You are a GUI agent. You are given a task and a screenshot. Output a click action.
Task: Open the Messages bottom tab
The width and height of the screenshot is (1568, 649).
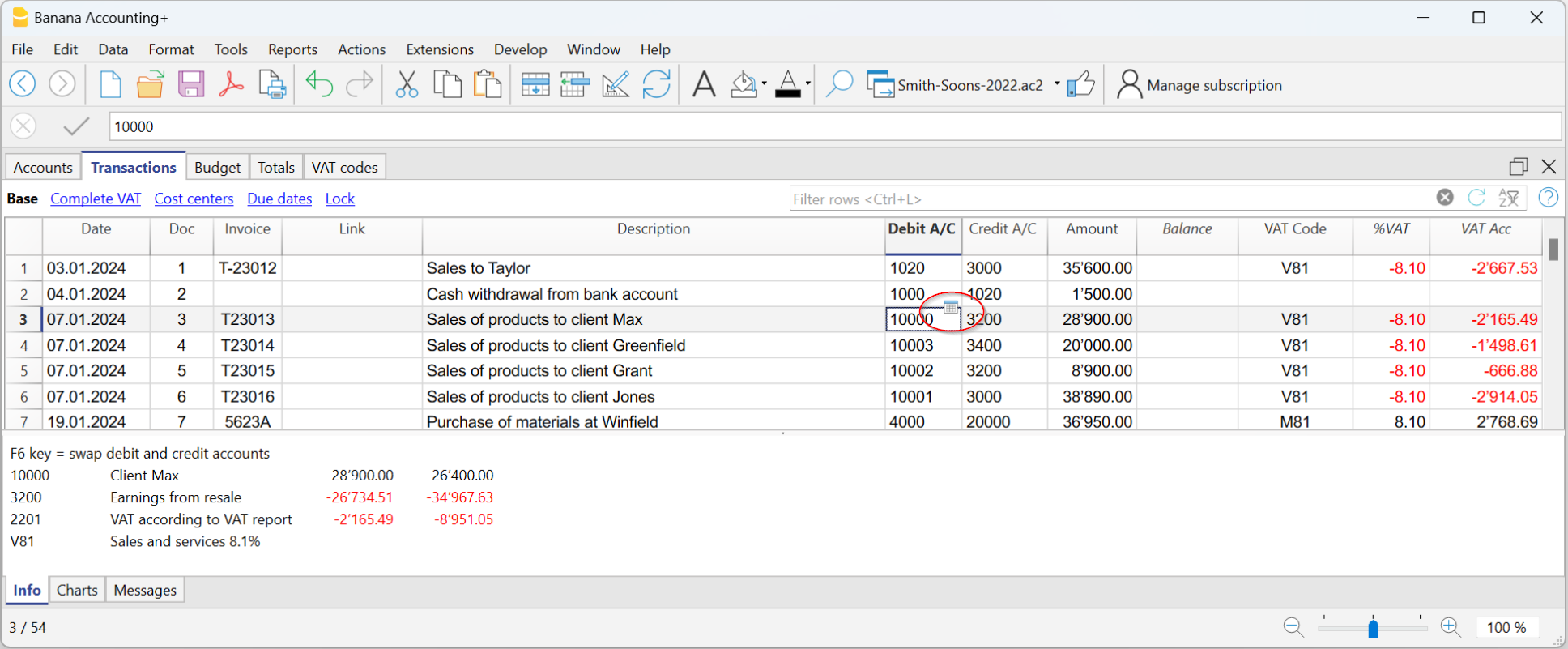click(145, 590)
